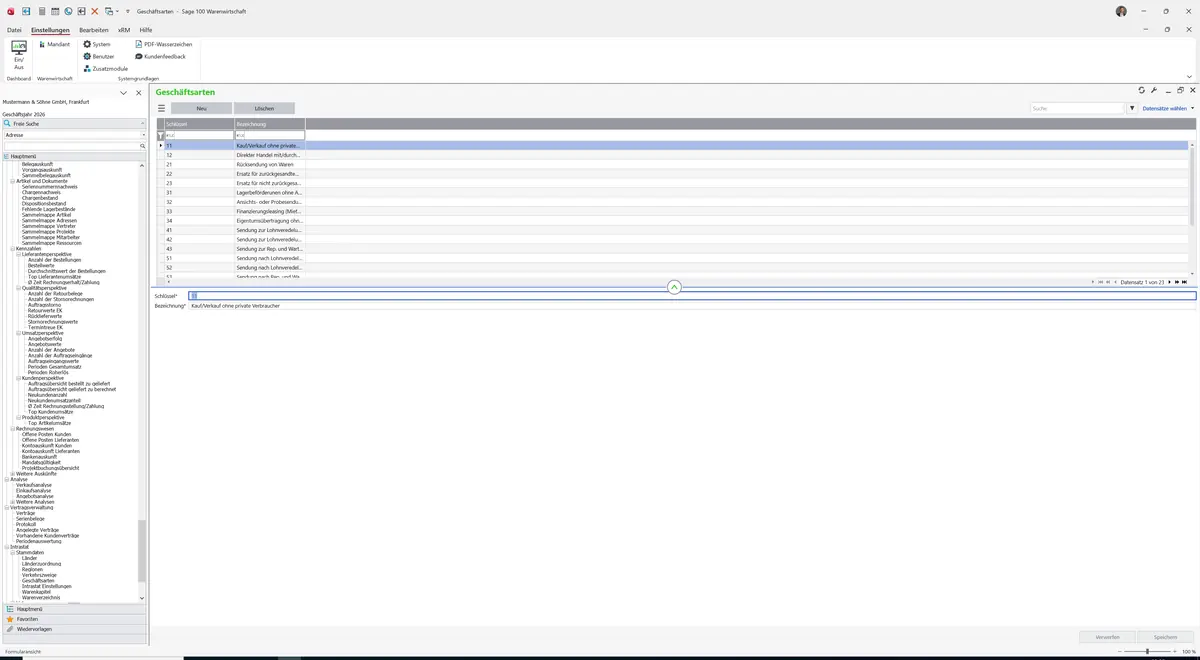The width and height of the screenshot is (1200, 660).
Task: Click Löschen button
Action: click(264, 108)
